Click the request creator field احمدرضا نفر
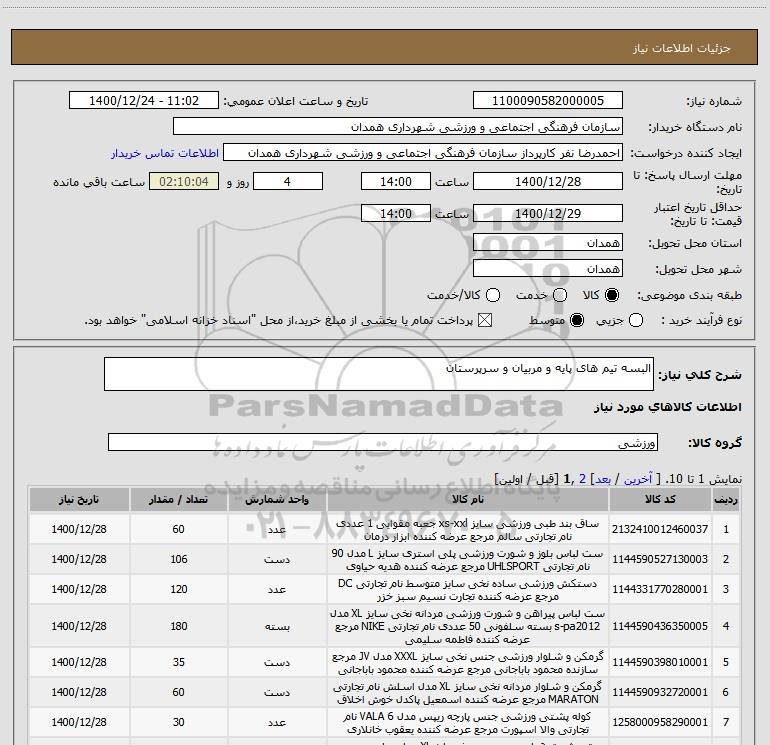The height and width of the screenshot is (745, 770). [x=423, y=153]
